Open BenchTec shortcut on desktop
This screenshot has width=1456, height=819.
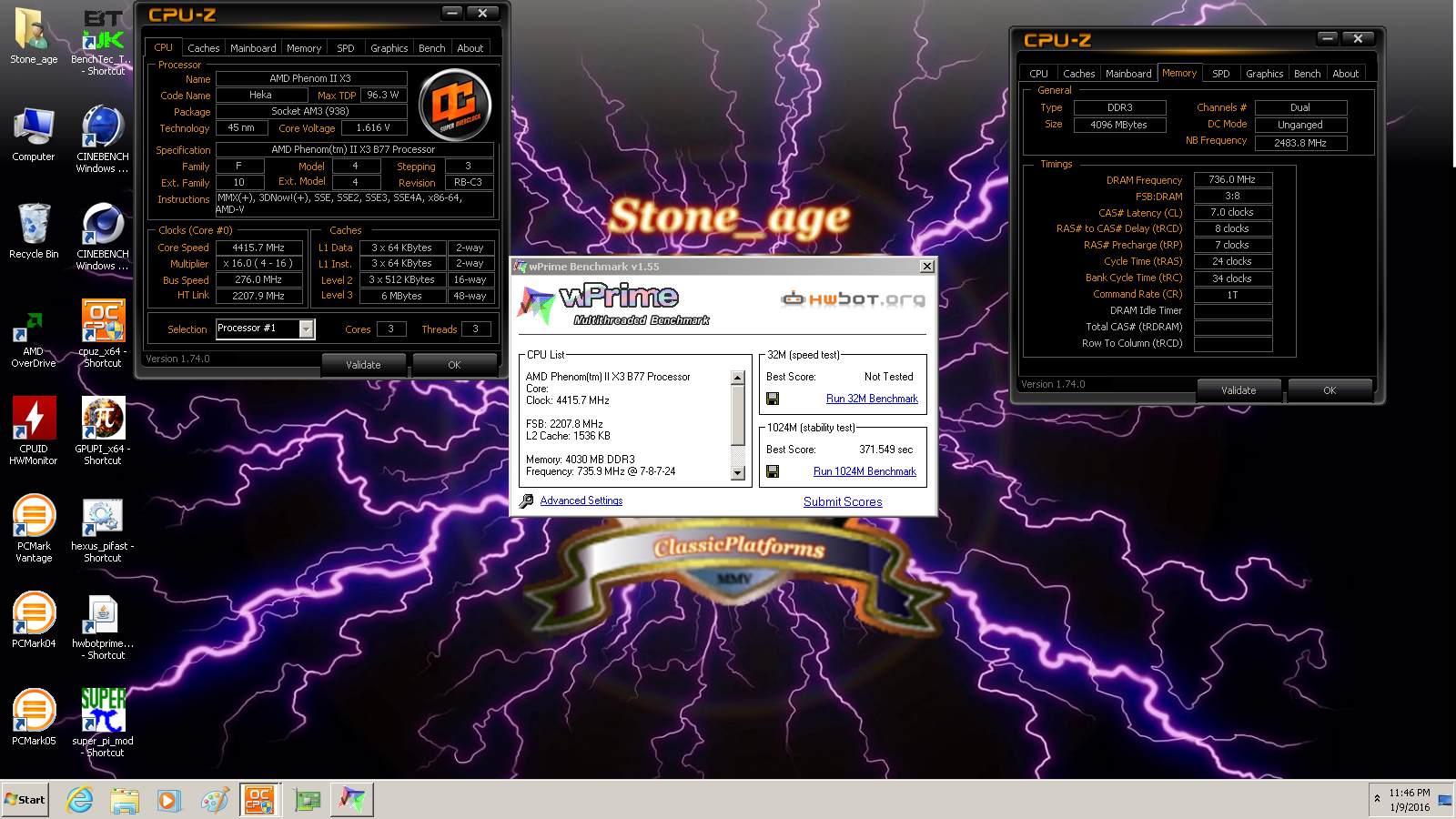(x=103, y=41)
